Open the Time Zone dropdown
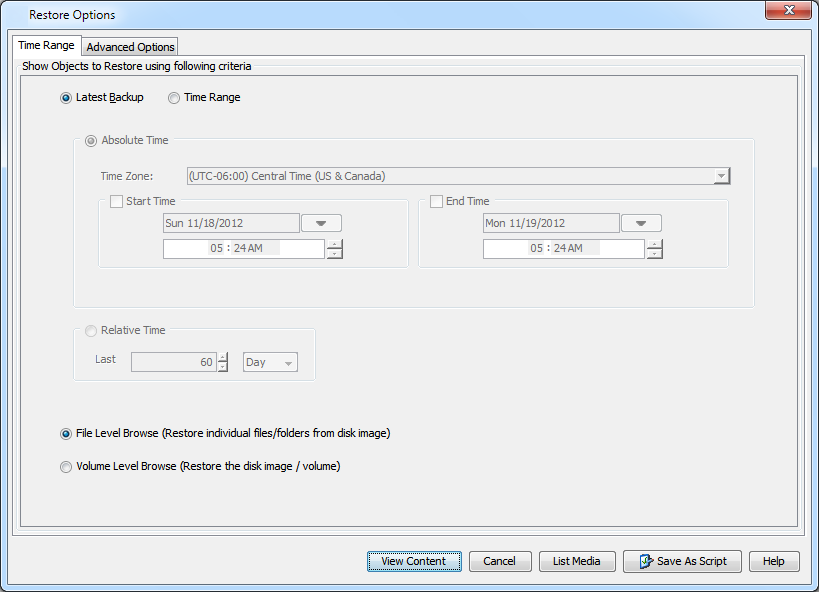The image size is (819, 592). point(721,176)
